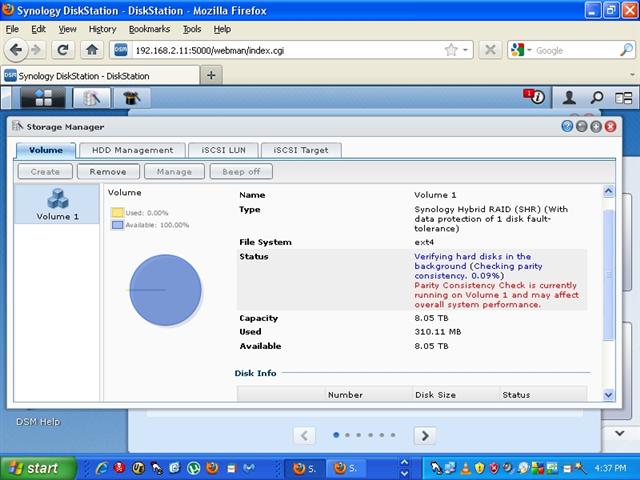Toggle the DSM pilot view icon

[x=623, y=98]
